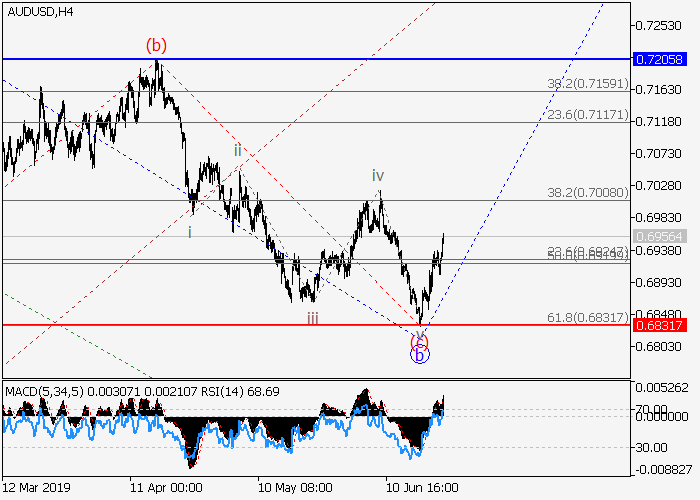Select the wave iv label
700x500 pixels.
coord(378,175)
